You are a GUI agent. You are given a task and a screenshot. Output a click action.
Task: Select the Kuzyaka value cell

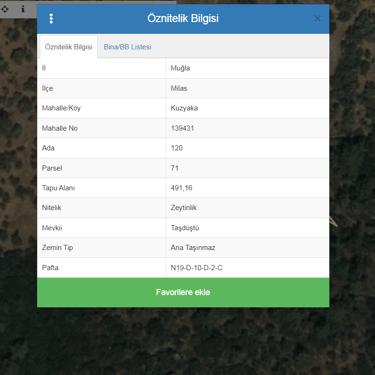pos(247,108)
